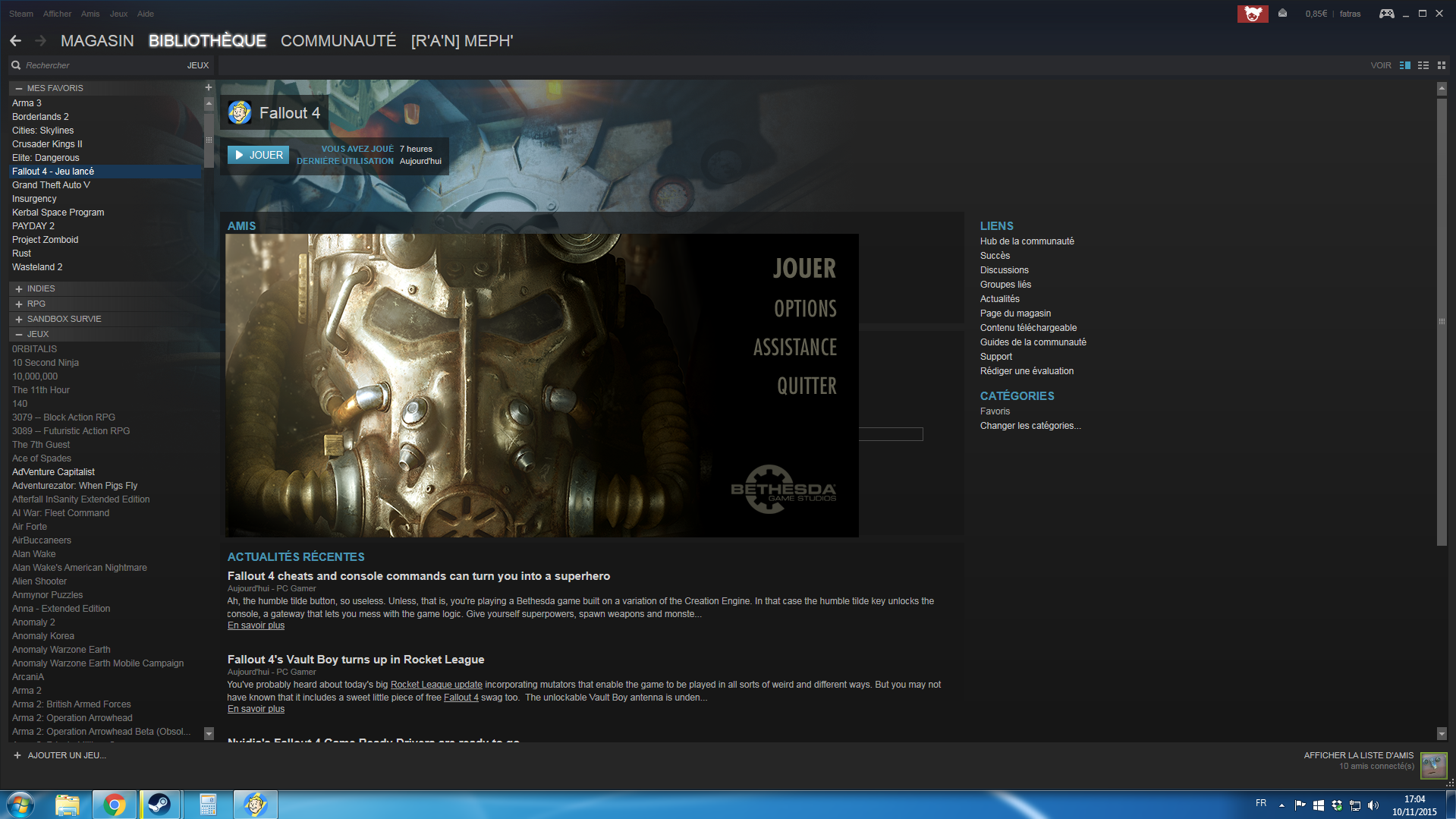Click OPTIONS in Fallout 4 launcher

(x=805, y=308)
